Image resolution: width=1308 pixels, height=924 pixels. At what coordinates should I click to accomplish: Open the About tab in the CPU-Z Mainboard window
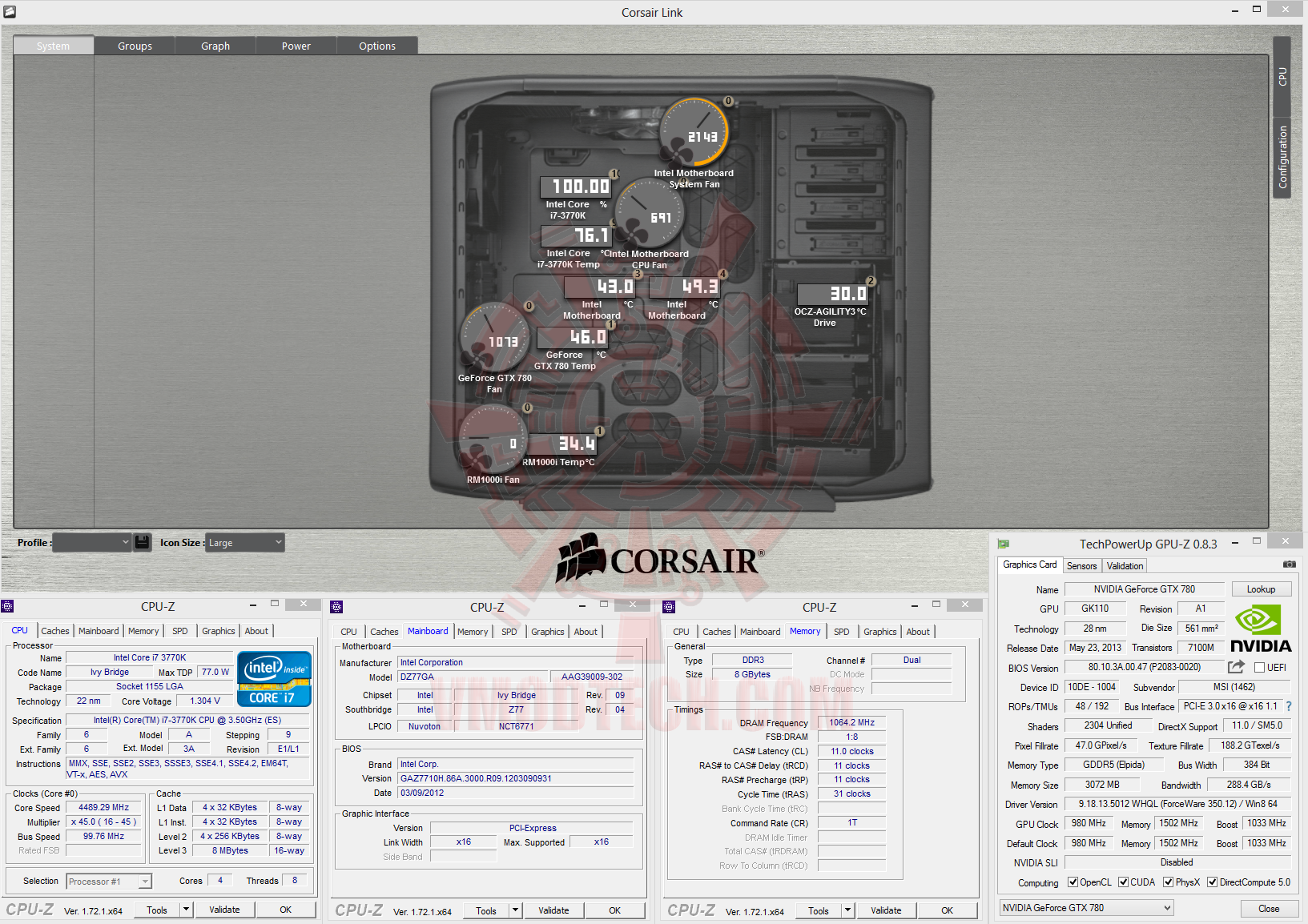pos(586,632)
